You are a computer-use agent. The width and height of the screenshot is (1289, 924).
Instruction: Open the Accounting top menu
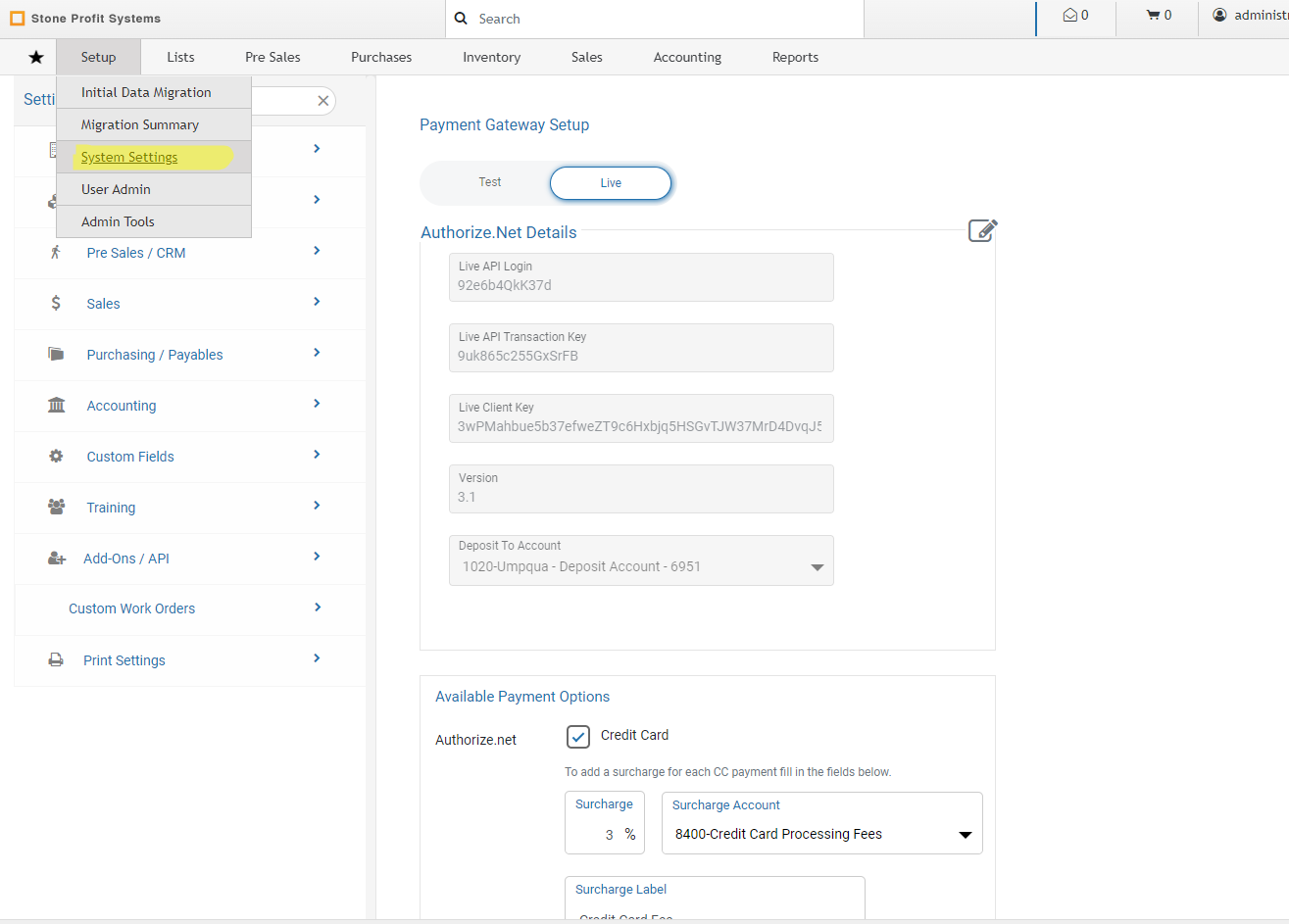[x=687, y=57]
